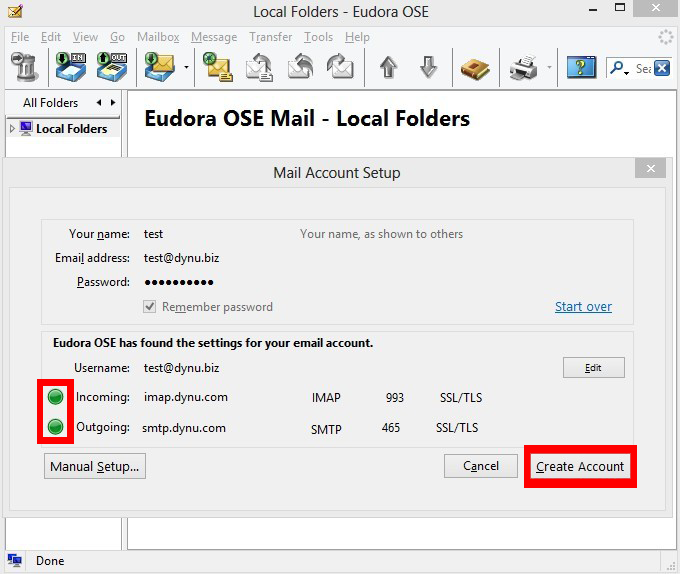Click the Help question mark icon

tap(581, 67)
